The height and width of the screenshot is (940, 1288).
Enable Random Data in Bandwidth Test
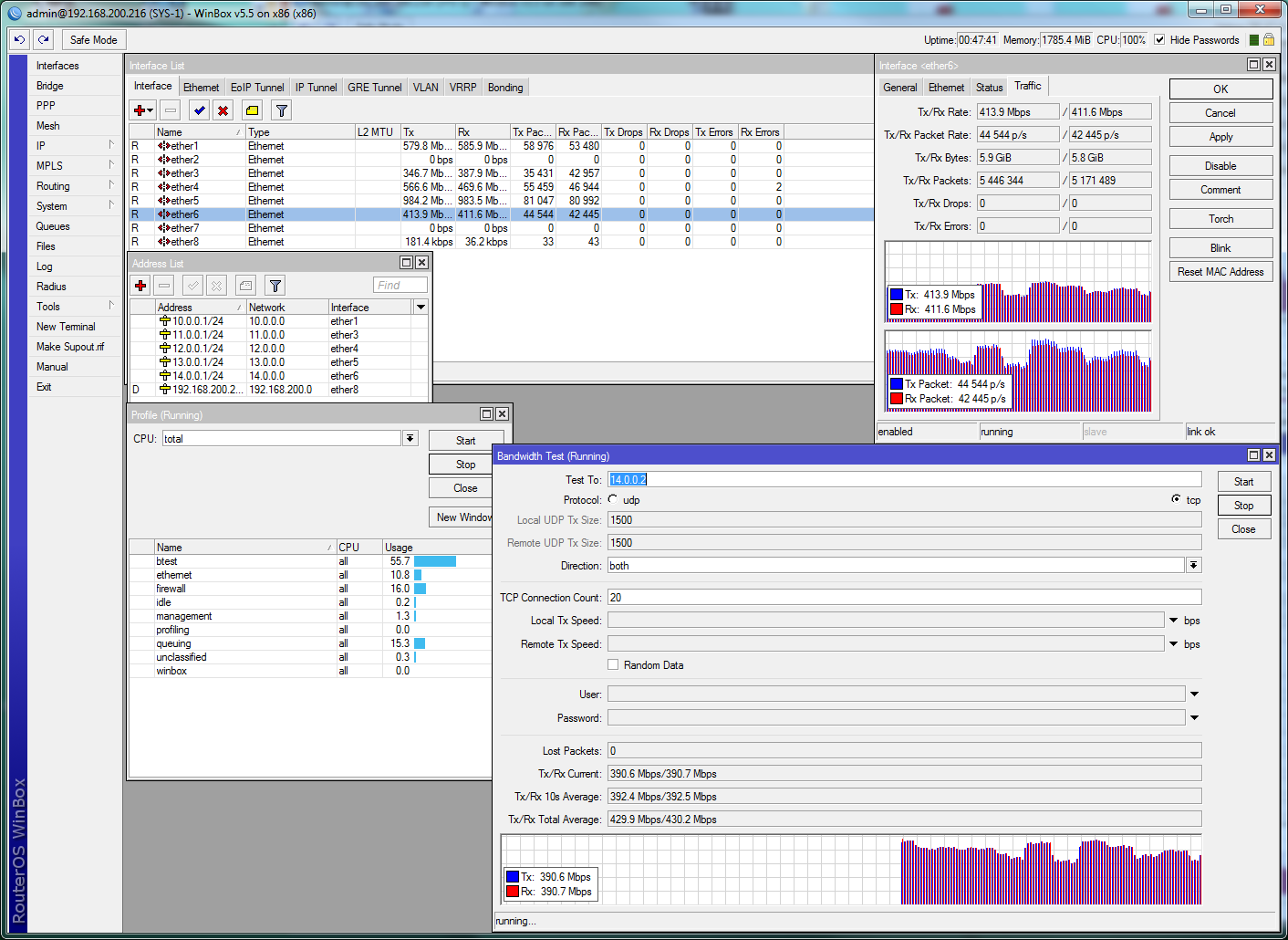coord(613,664)
